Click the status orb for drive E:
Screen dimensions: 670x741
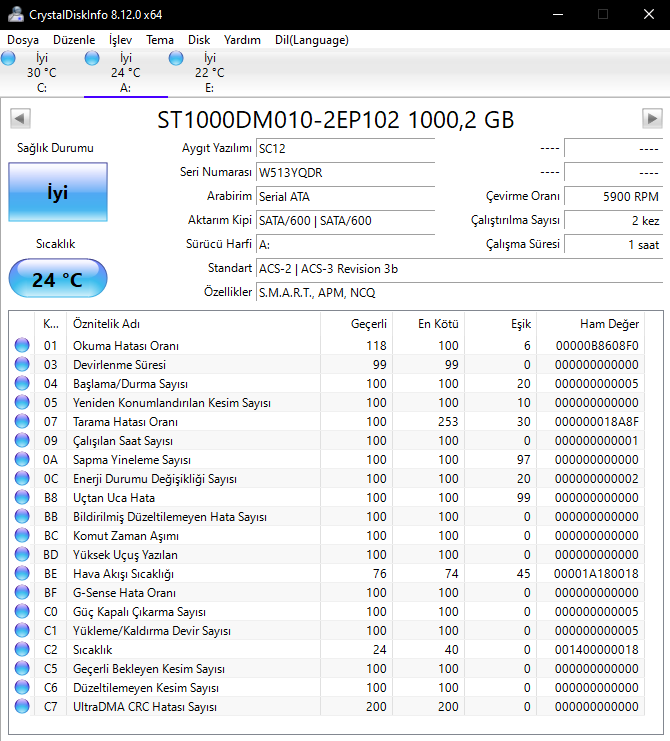coord(176,58)
